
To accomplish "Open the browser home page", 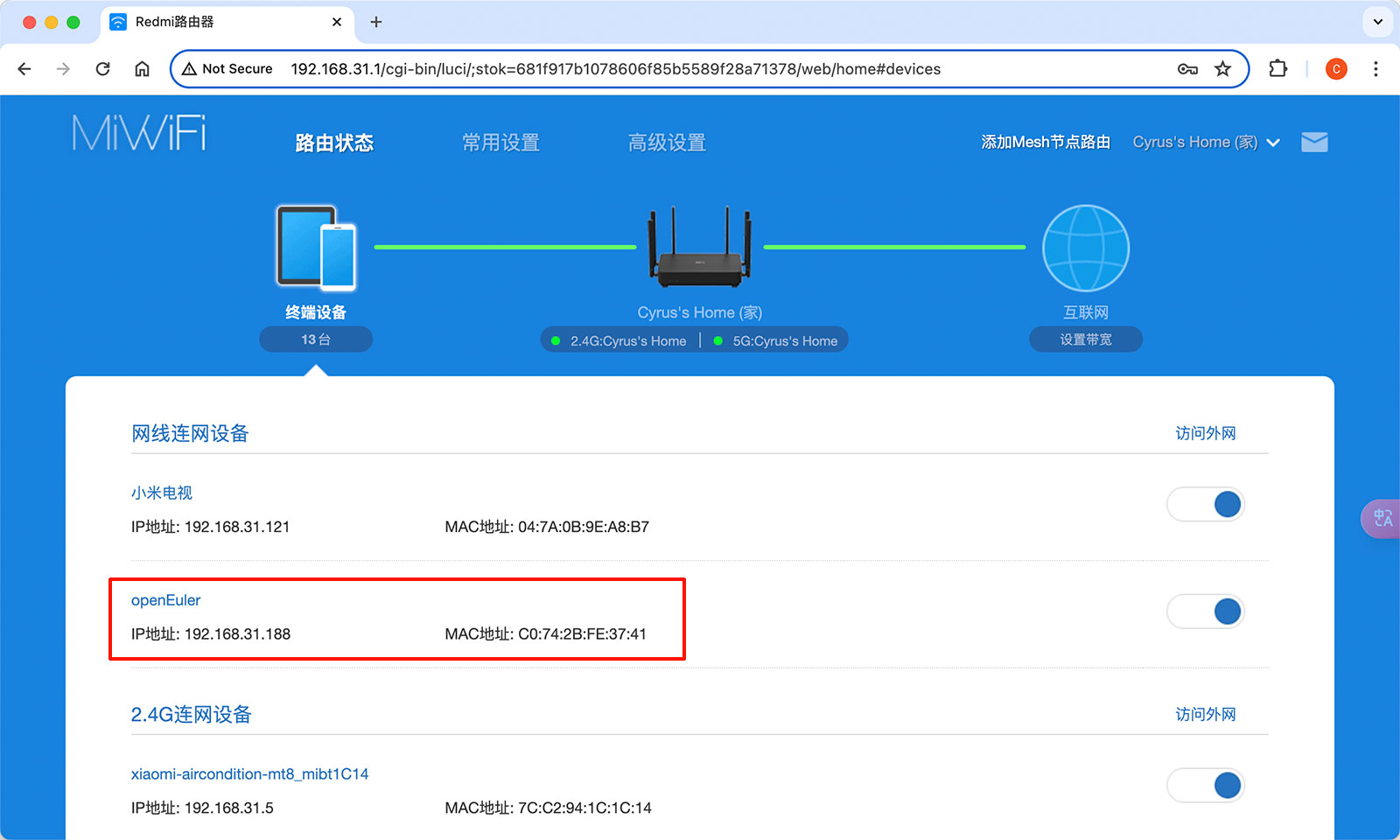I will (x=142, y=69).
